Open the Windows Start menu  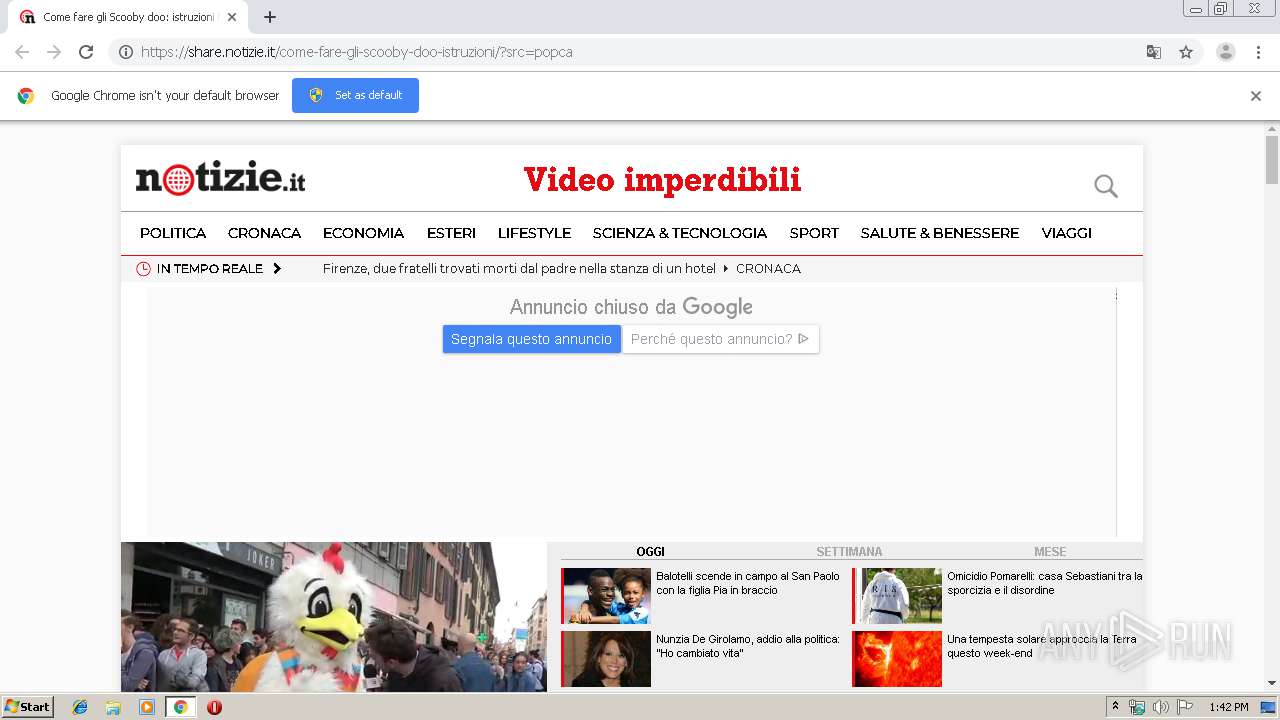(27, 707)
